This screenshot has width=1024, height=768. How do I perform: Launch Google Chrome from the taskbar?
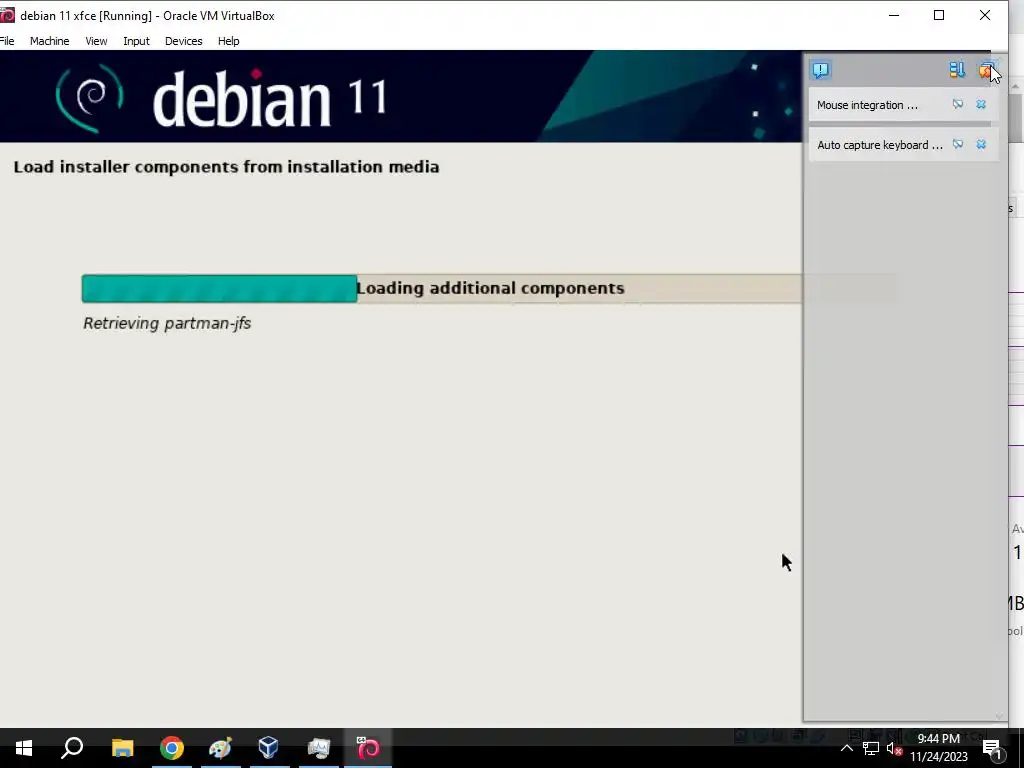click(x=172, y=748)
